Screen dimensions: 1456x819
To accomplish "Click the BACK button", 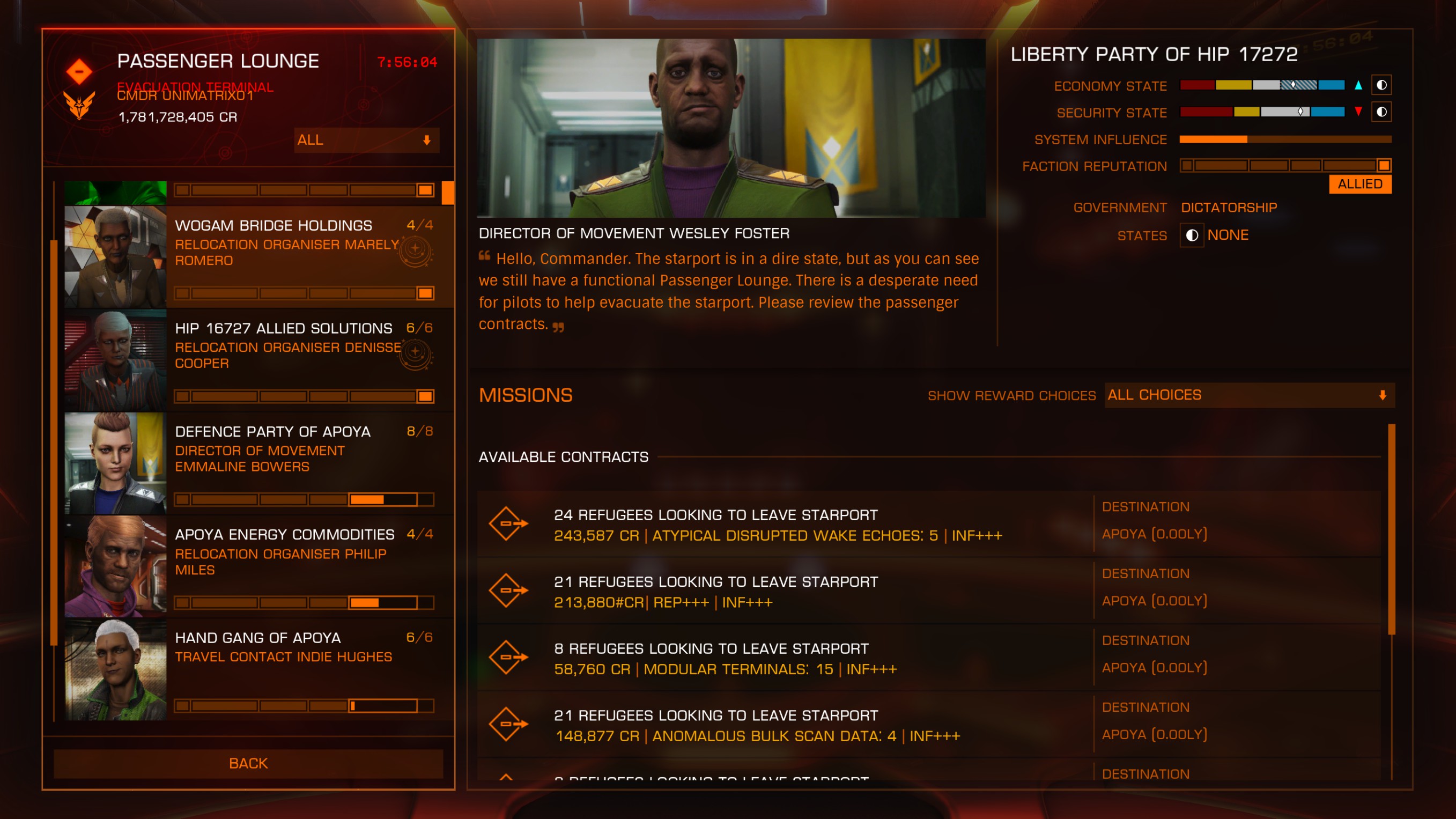I will click(x=248, y=764).
